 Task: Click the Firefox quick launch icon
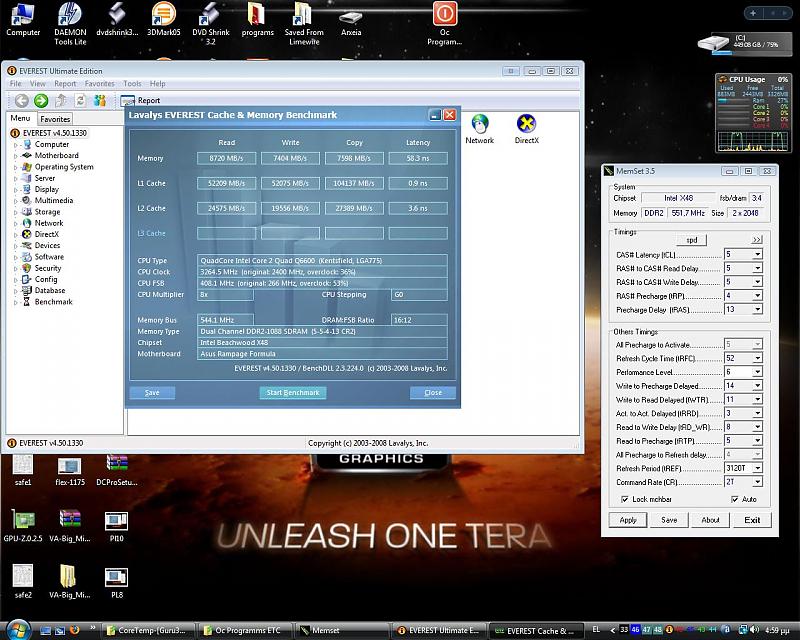[x=74, y=630]
